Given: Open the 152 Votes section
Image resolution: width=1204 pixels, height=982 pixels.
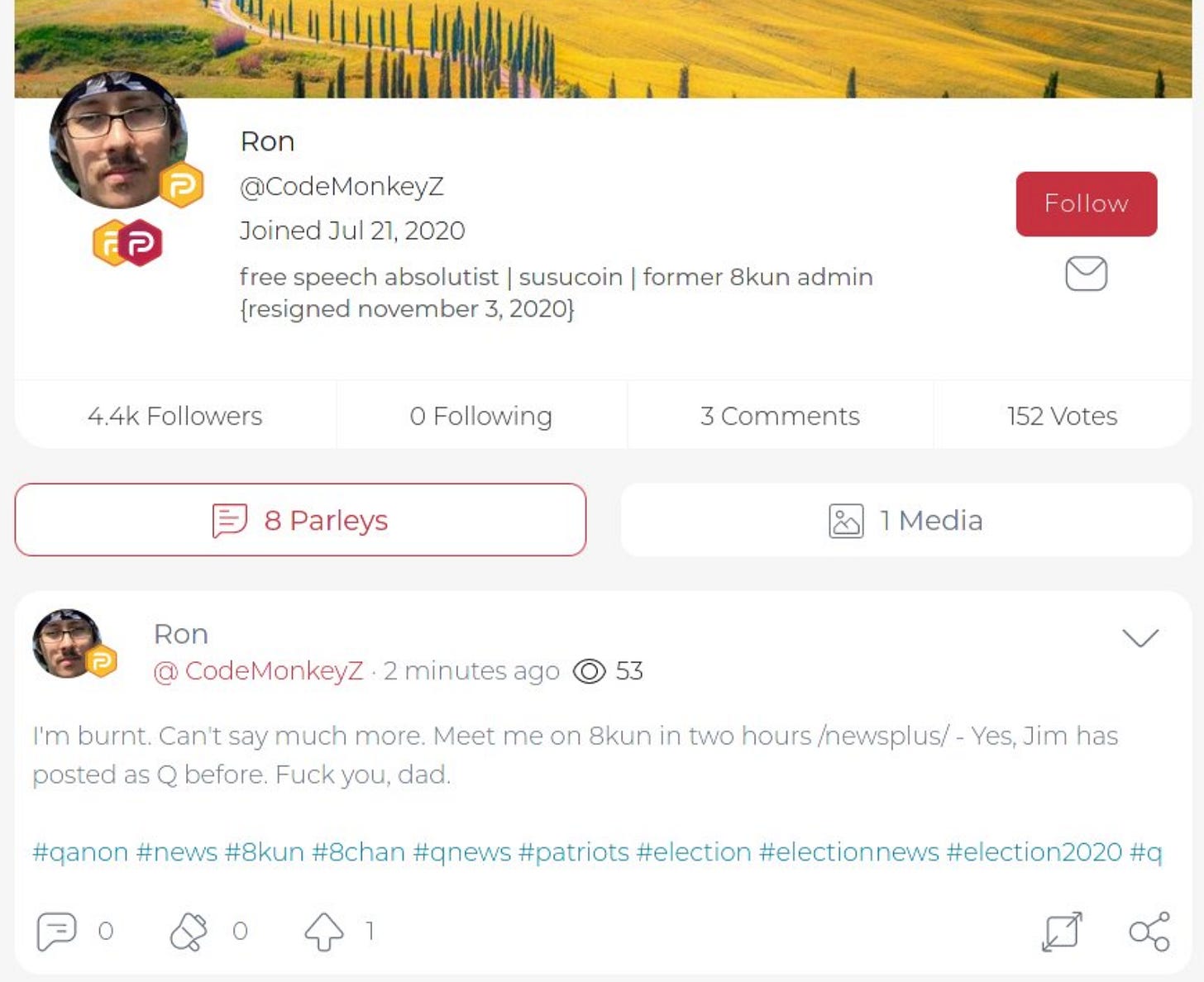Looking at the screenshot, I should 1062,416.
